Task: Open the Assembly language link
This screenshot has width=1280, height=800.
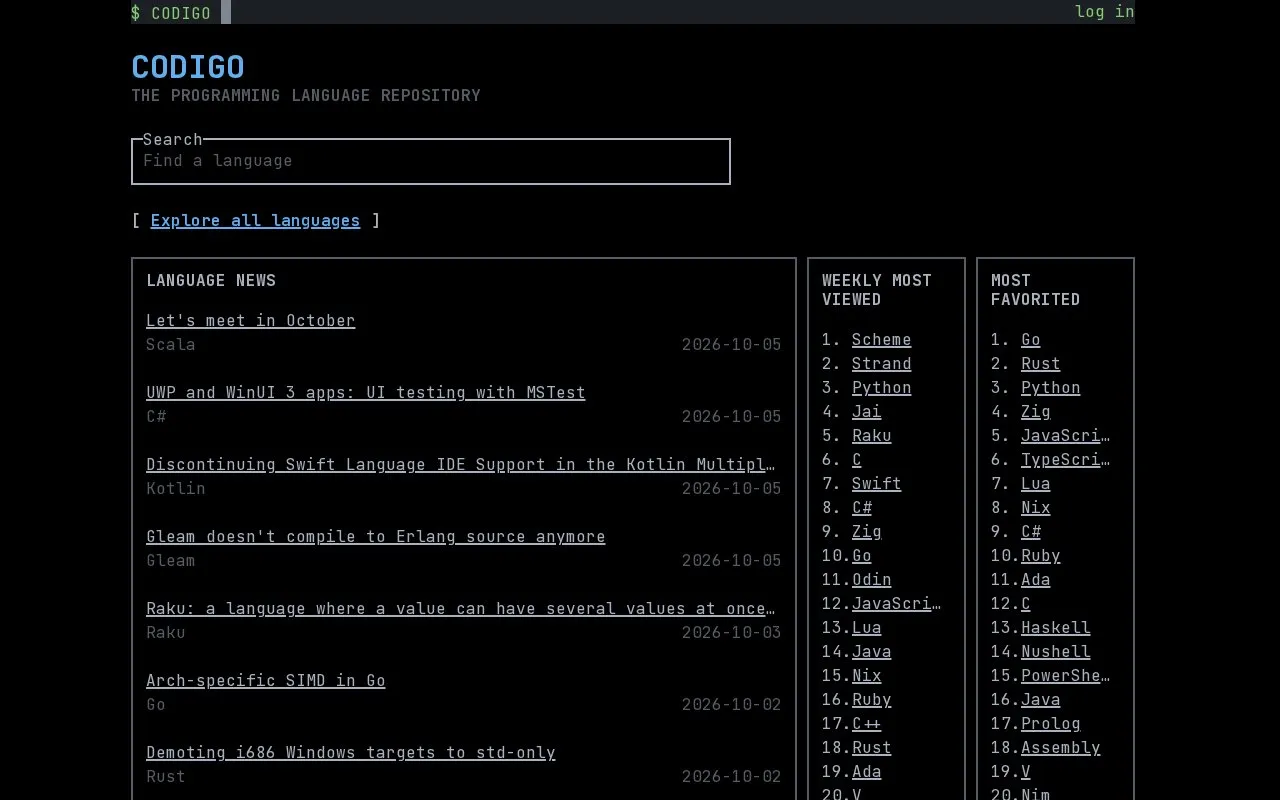Action: tap(1060, 748)
